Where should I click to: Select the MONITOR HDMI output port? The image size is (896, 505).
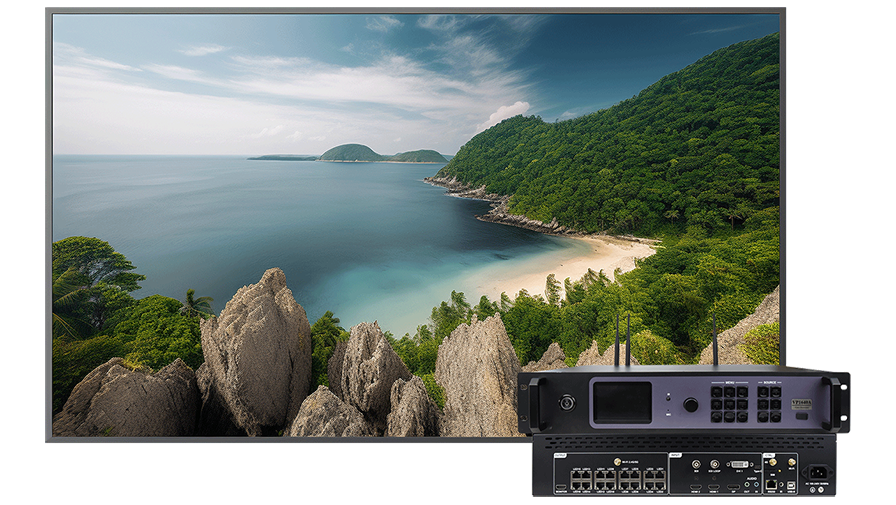[x=562, y=487]
